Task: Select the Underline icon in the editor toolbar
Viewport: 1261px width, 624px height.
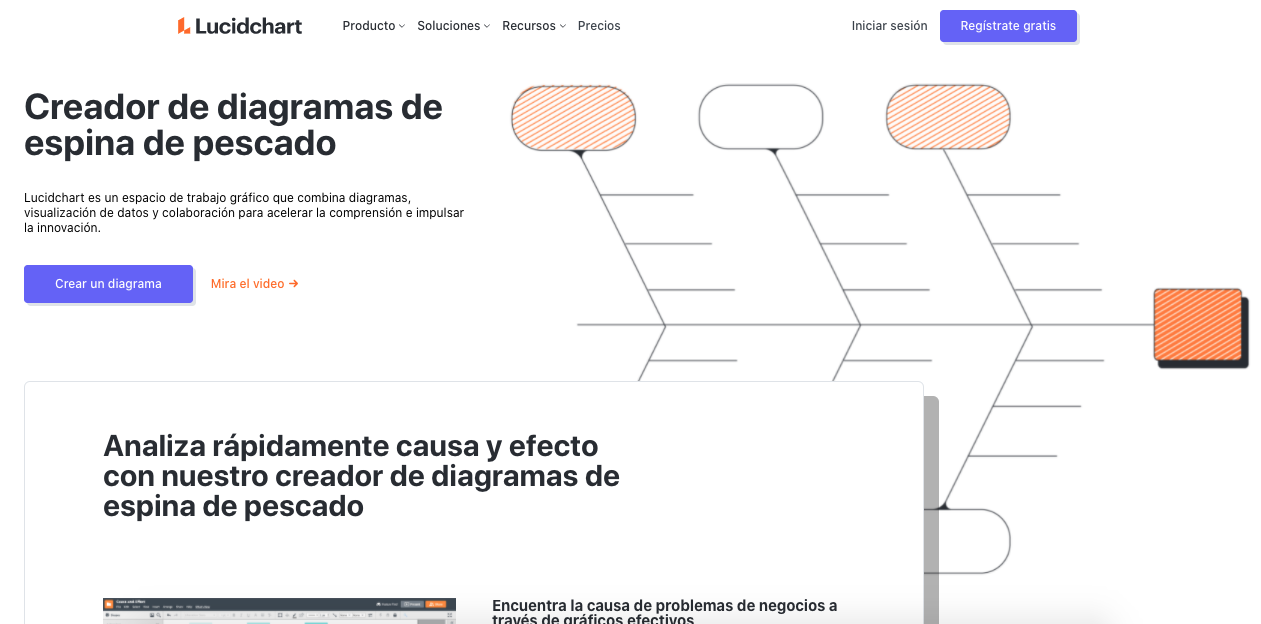Action: 248,615
